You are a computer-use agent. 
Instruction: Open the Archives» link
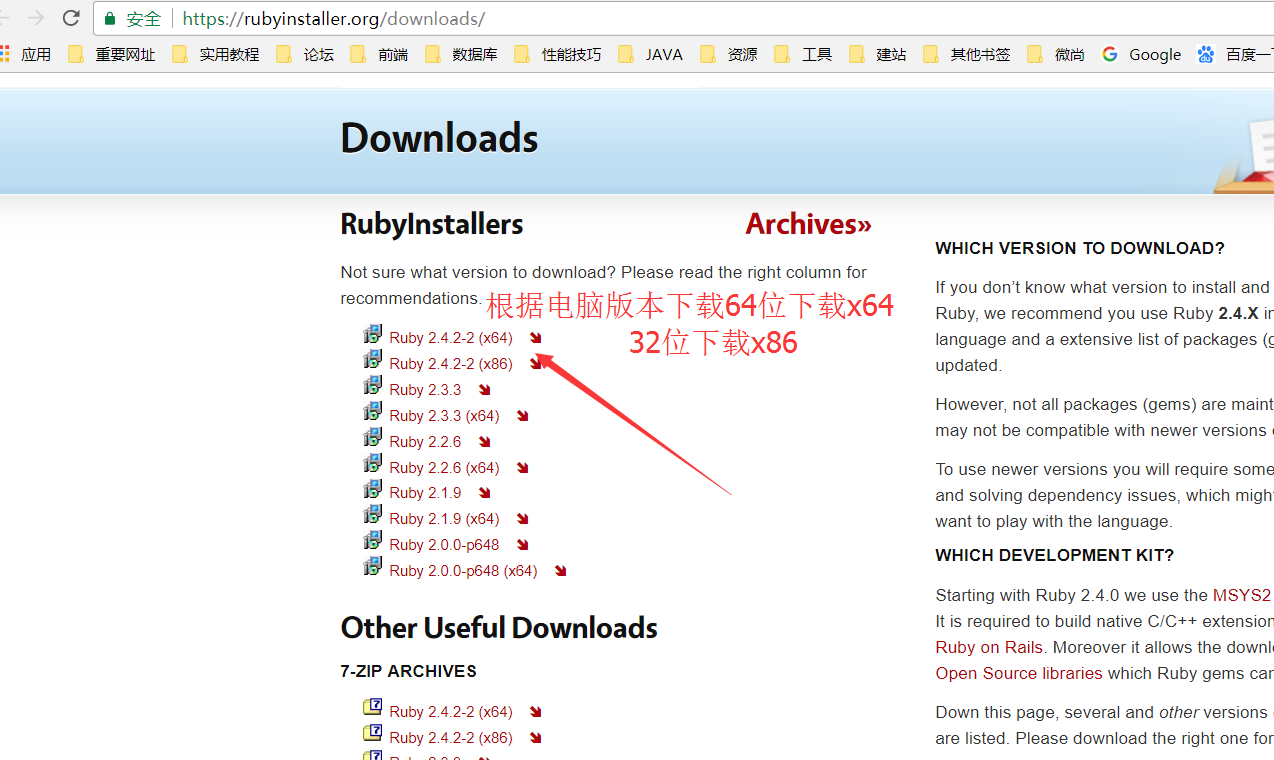[x=808, y=224]
